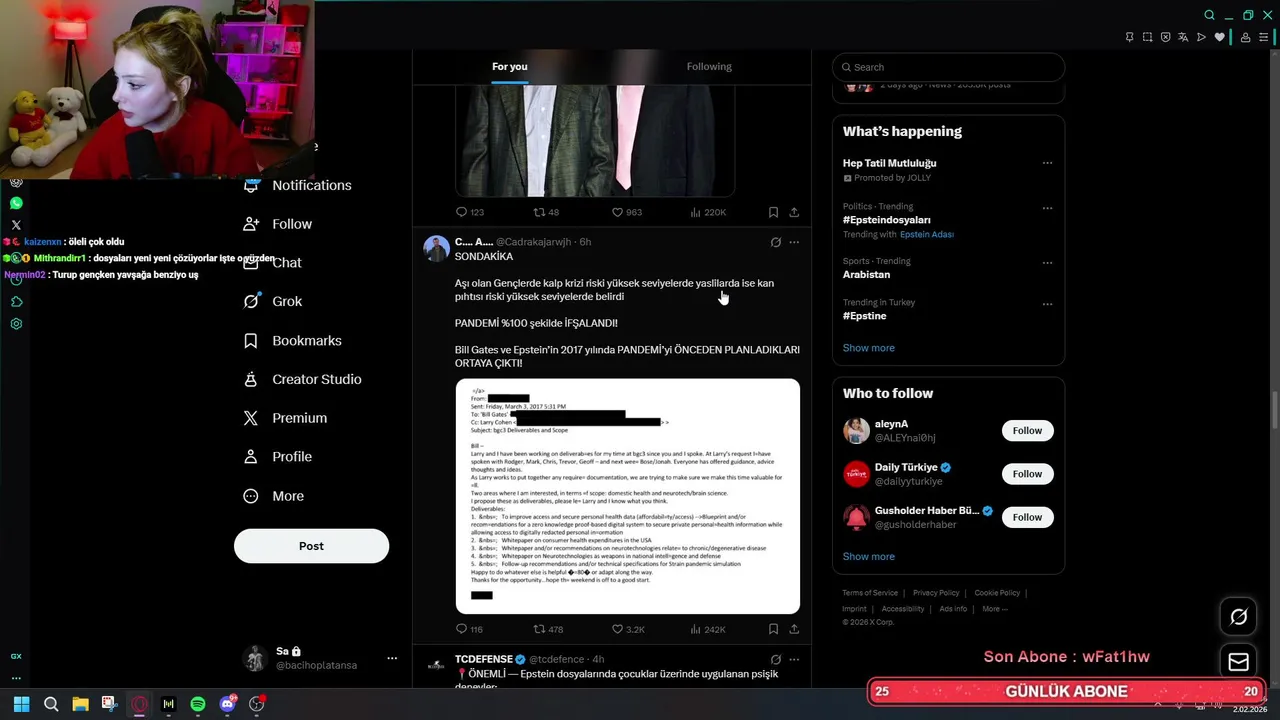The image size is (1280, 720).
Task: Open options for Hep Tatil Mutluluğu trend
Action: click(x=1047, y=163)
